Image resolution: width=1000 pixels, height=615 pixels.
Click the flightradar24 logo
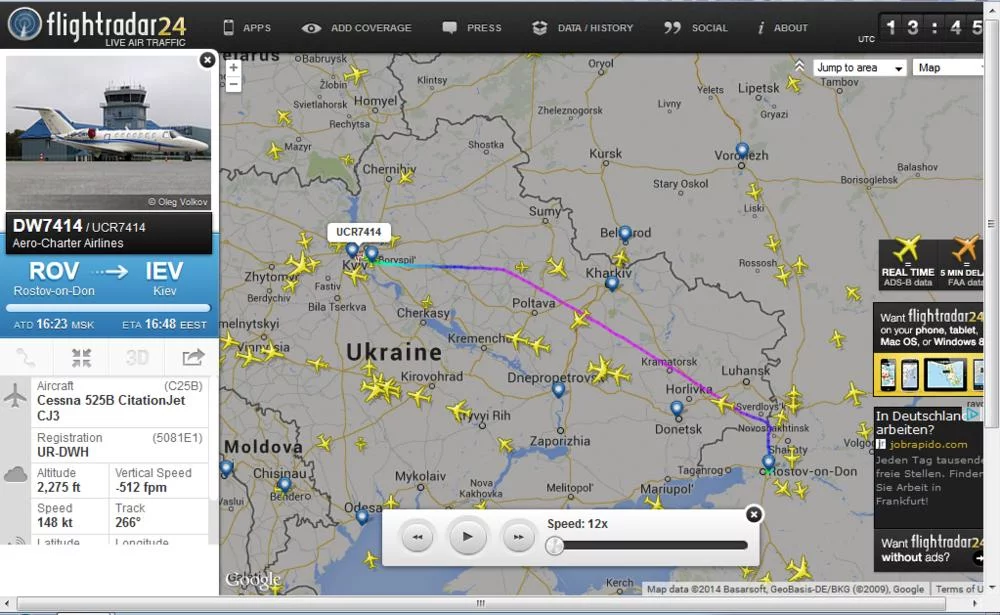97,26
